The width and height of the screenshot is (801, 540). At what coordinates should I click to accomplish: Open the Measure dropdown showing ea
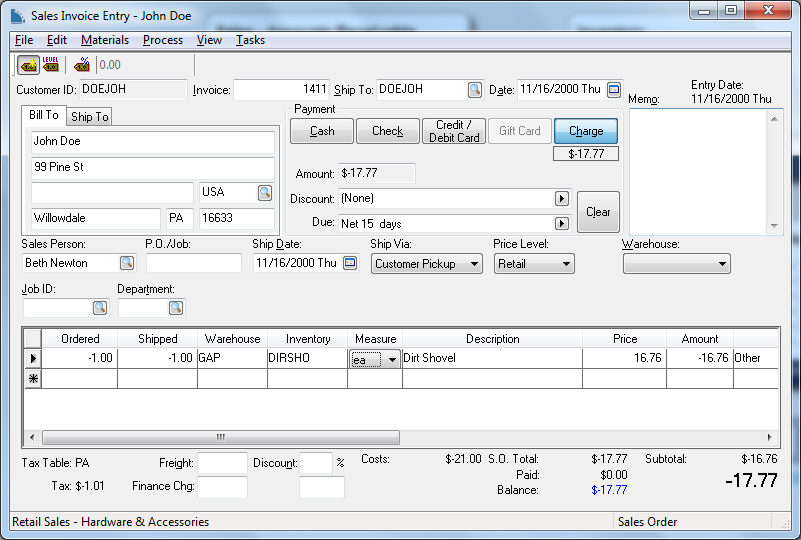tap(392, 359)
